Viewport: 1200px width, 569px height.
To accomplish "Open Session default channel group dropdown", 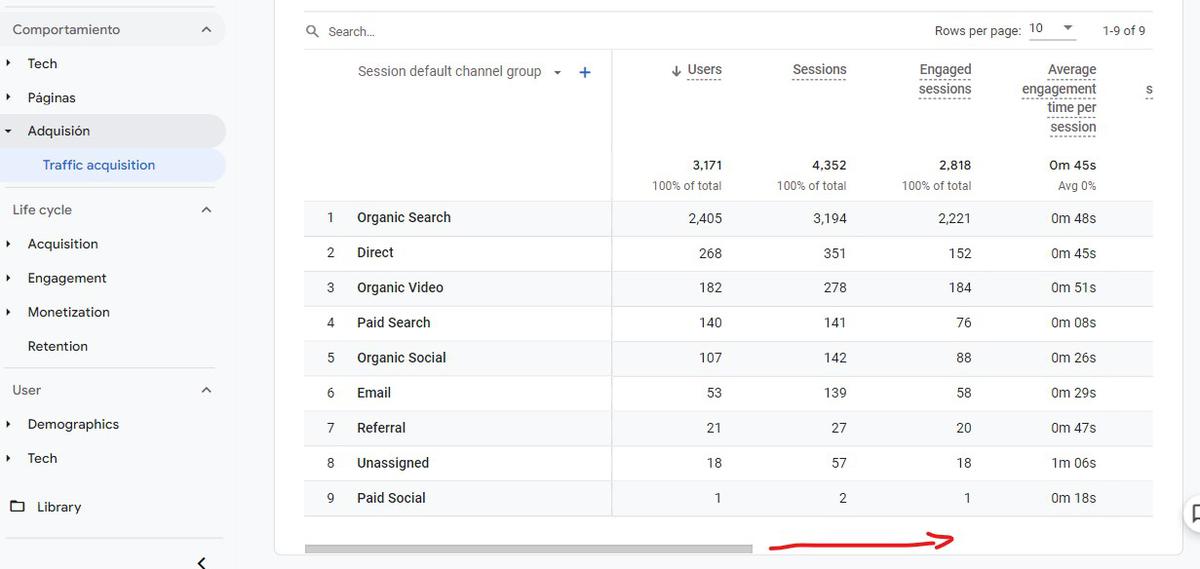I will [x=557, y=72].
